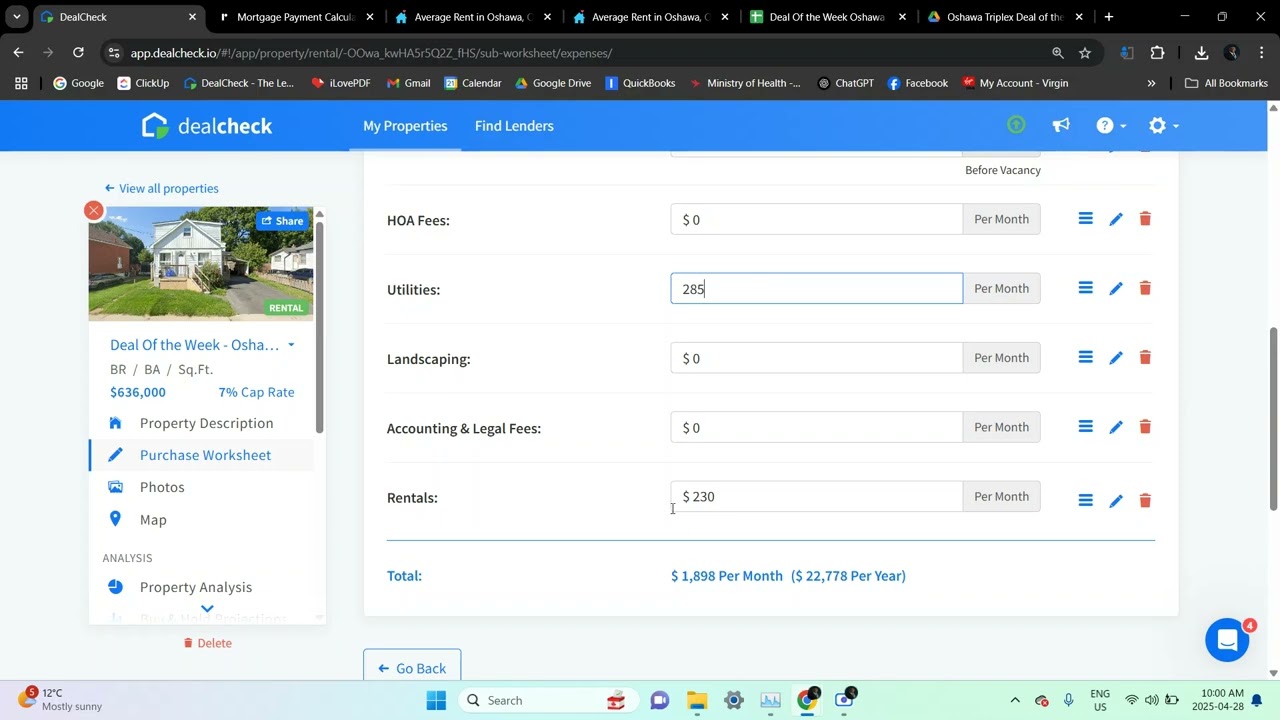Click reorder icon for Accounting & Legal Fees
The height and width of the screenshot is (720, 1280).
pyautogui.click(x=1085, y=426)
